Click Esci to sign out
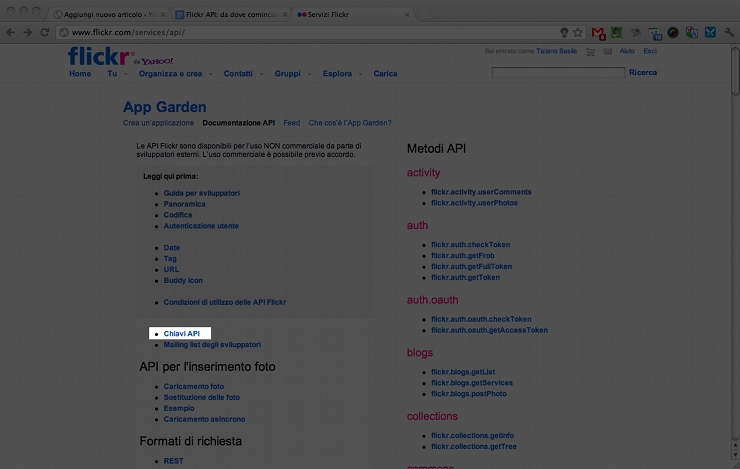This screenshot has height=469, width=740. pos(650,51)
